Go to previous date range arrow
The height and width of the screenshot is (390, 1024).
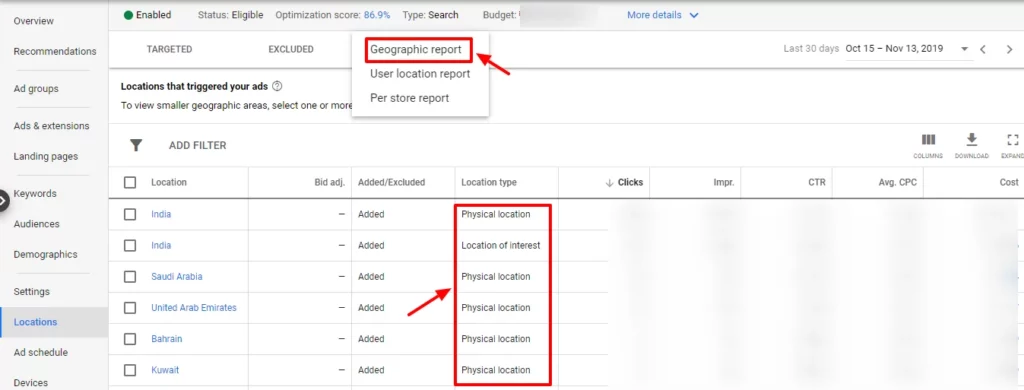[x=983, y=49]
